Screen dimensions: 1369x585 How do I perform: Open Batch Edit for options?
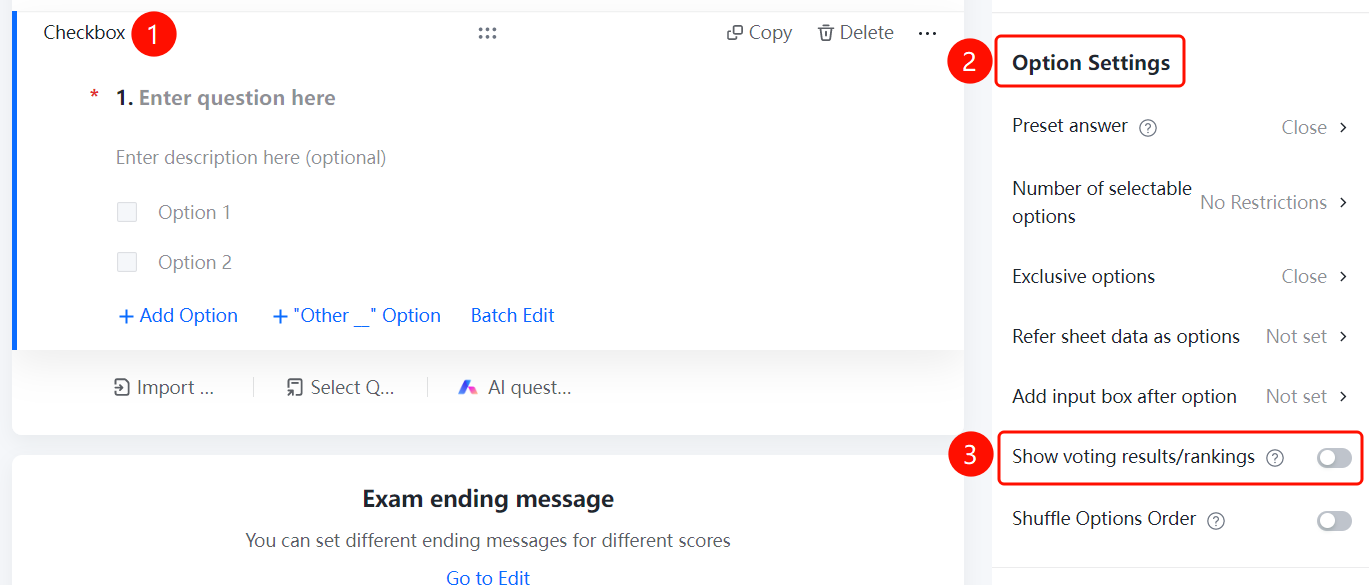pos(513,316)
